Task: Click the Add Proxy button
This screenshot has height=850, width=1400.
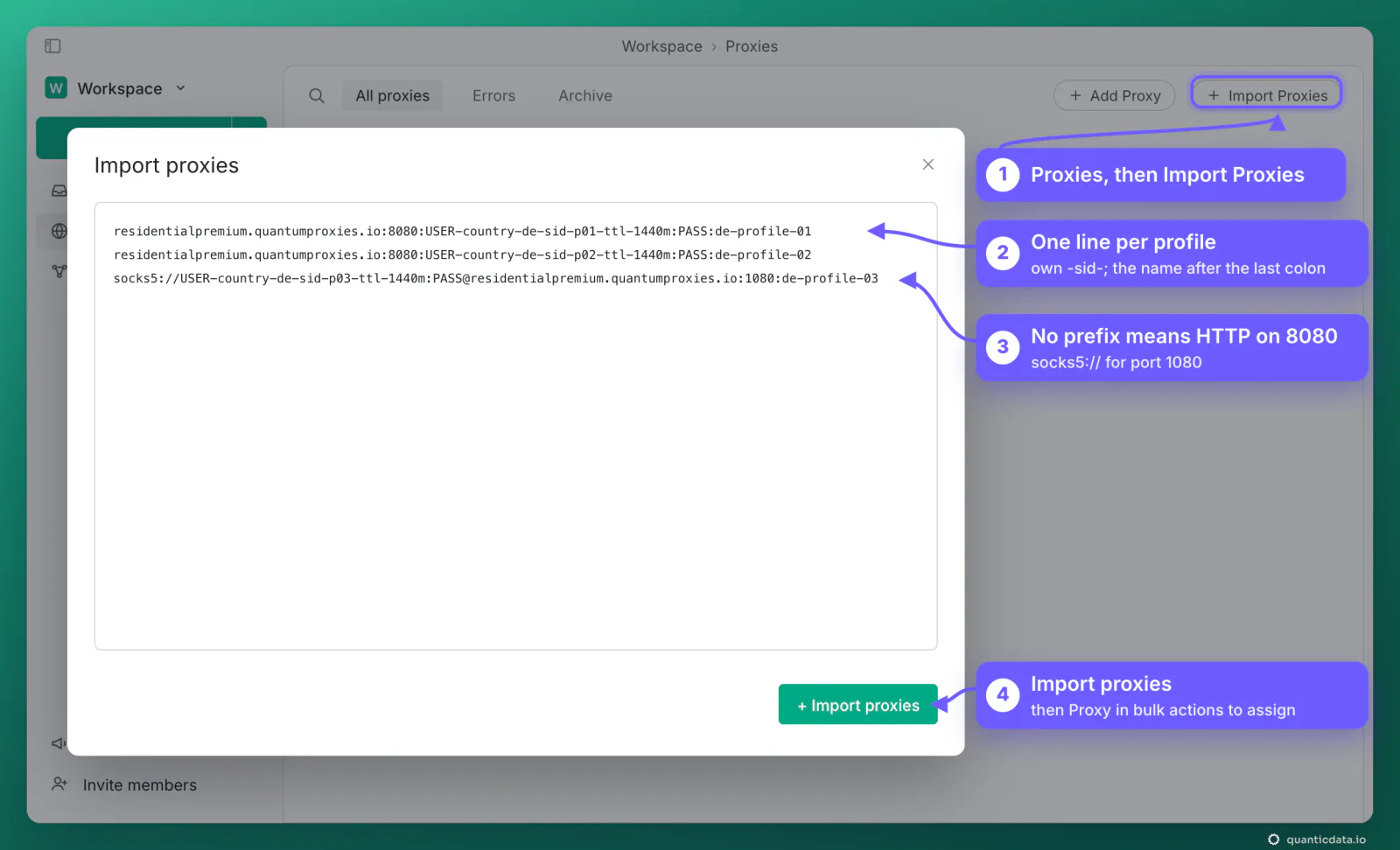Action: click(1114, 95)
